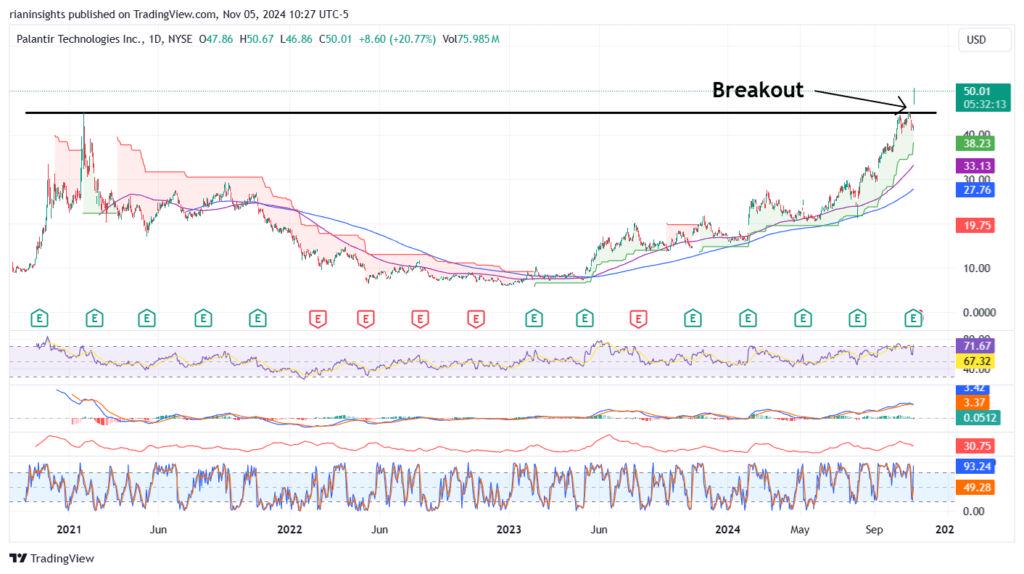Click the Palantir Technologies Inc. symbol title
Viewport: 1024px width, 574px height.
79,39
